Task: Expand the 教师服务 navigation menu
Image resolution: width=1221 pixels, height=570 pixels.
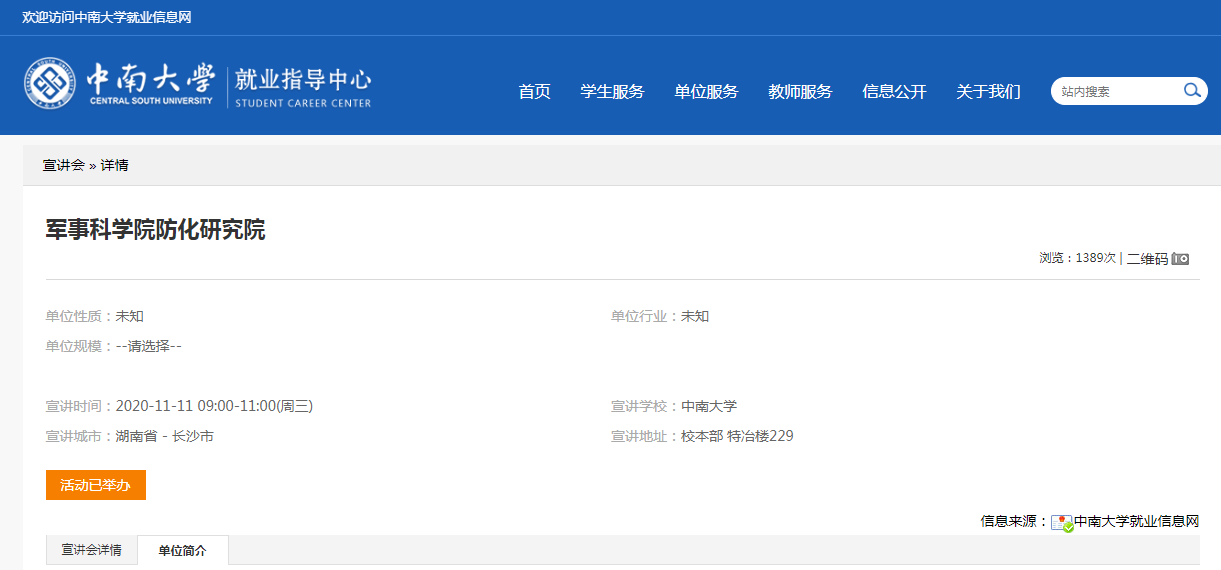Action: tap(800, 92)
